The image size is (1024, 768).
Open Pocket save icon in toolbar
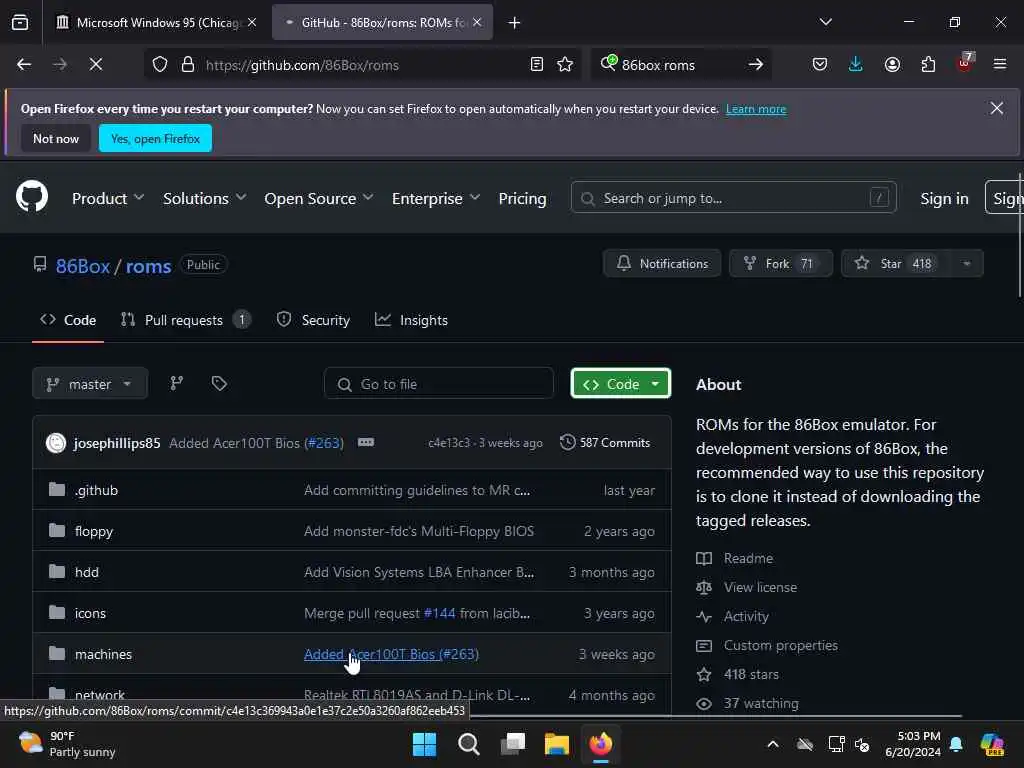pos(820,65)
